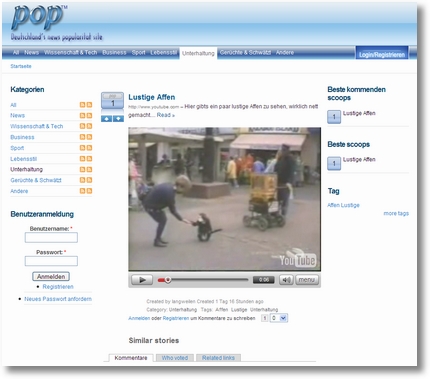430x379 pixels.
Task: Open first RSS feed icon for All
Action: tap(82, 105)
